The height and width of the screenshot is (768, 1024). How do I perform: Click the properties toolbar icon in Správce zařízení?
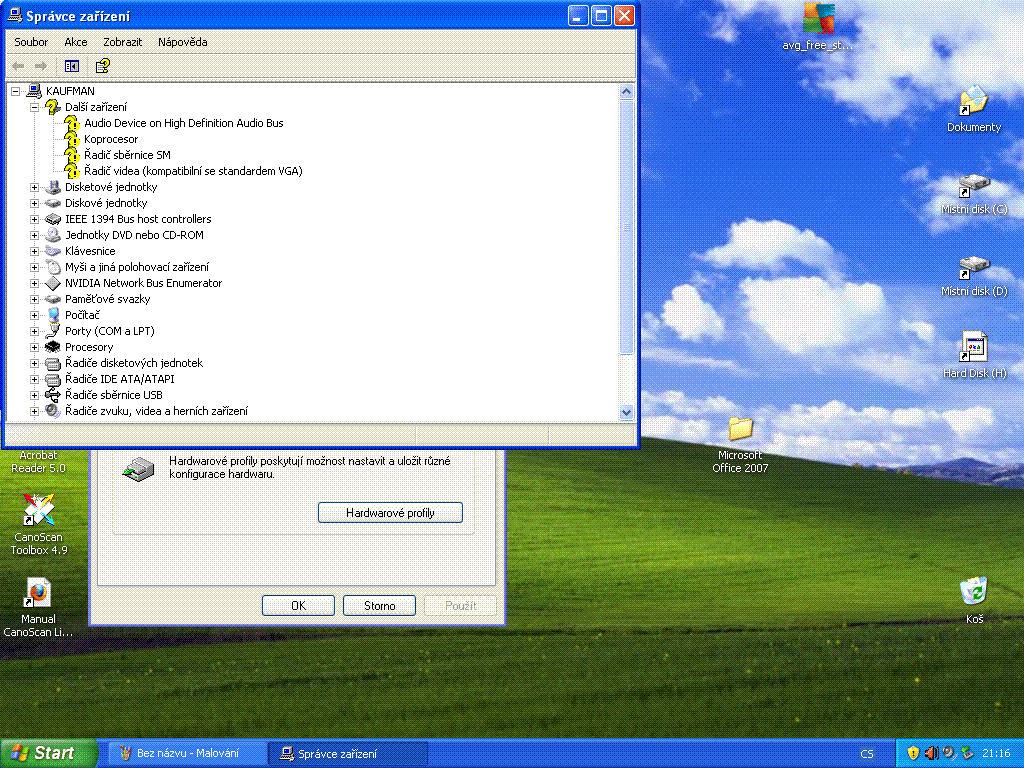tap(72, 66)
